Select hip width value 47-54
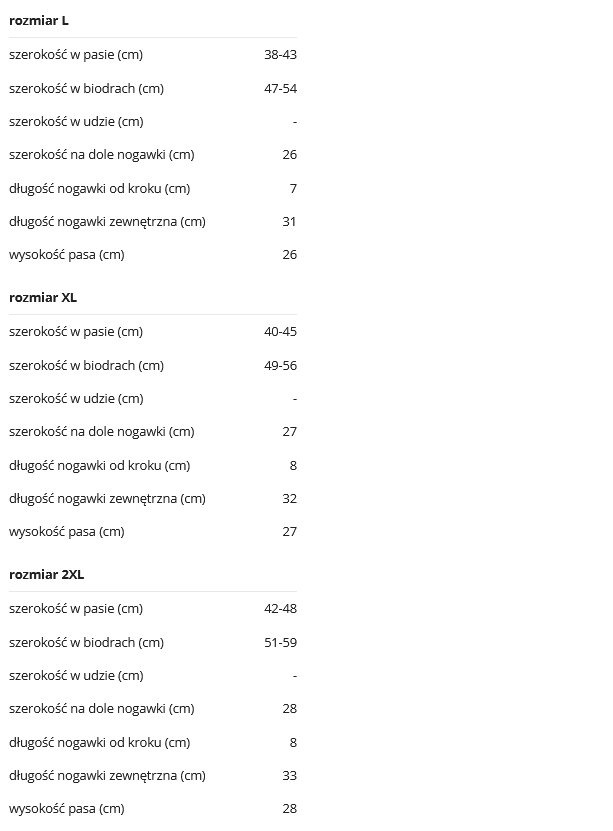 click(280, 88)
